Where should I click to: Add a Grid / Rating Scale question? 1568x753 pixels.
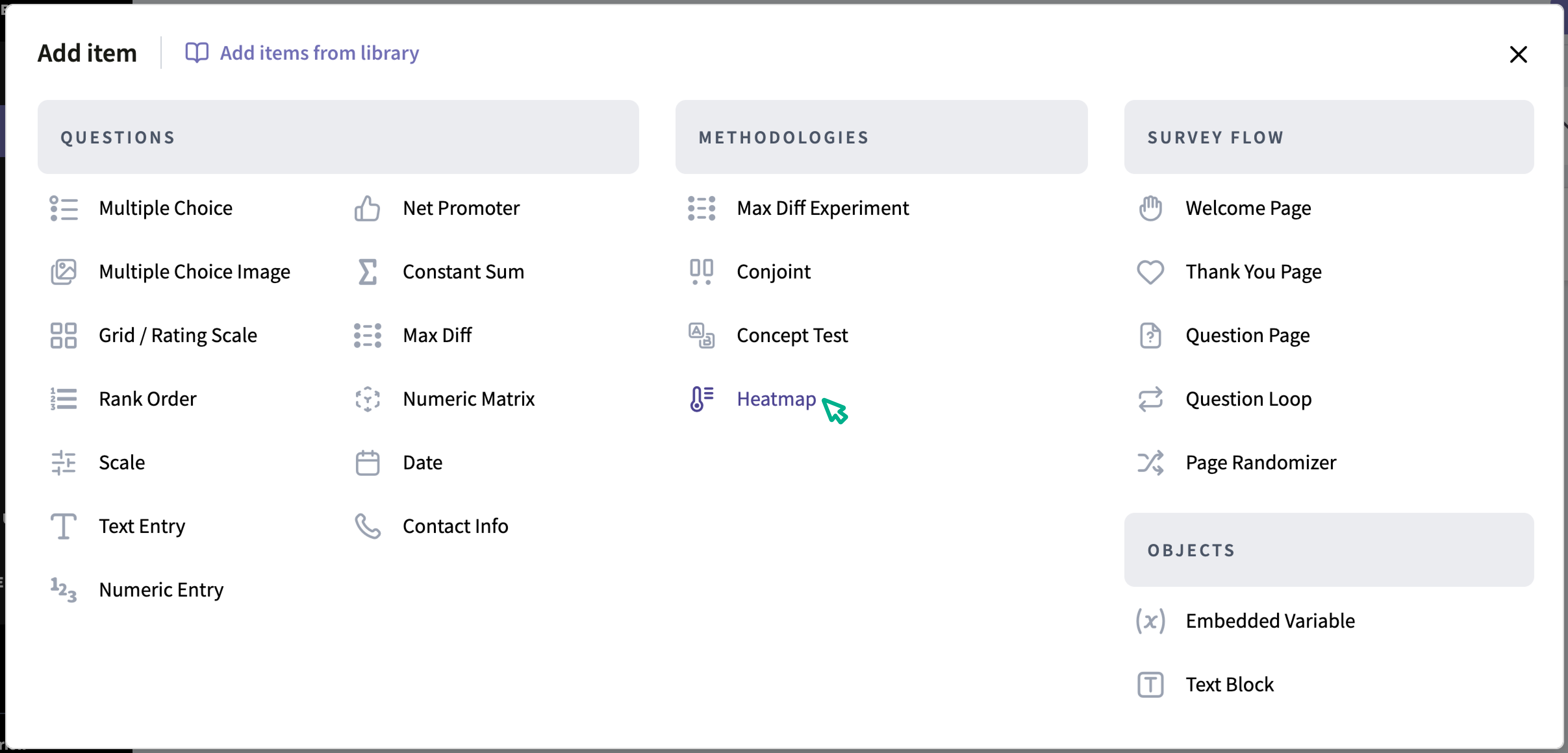(178, 336)
